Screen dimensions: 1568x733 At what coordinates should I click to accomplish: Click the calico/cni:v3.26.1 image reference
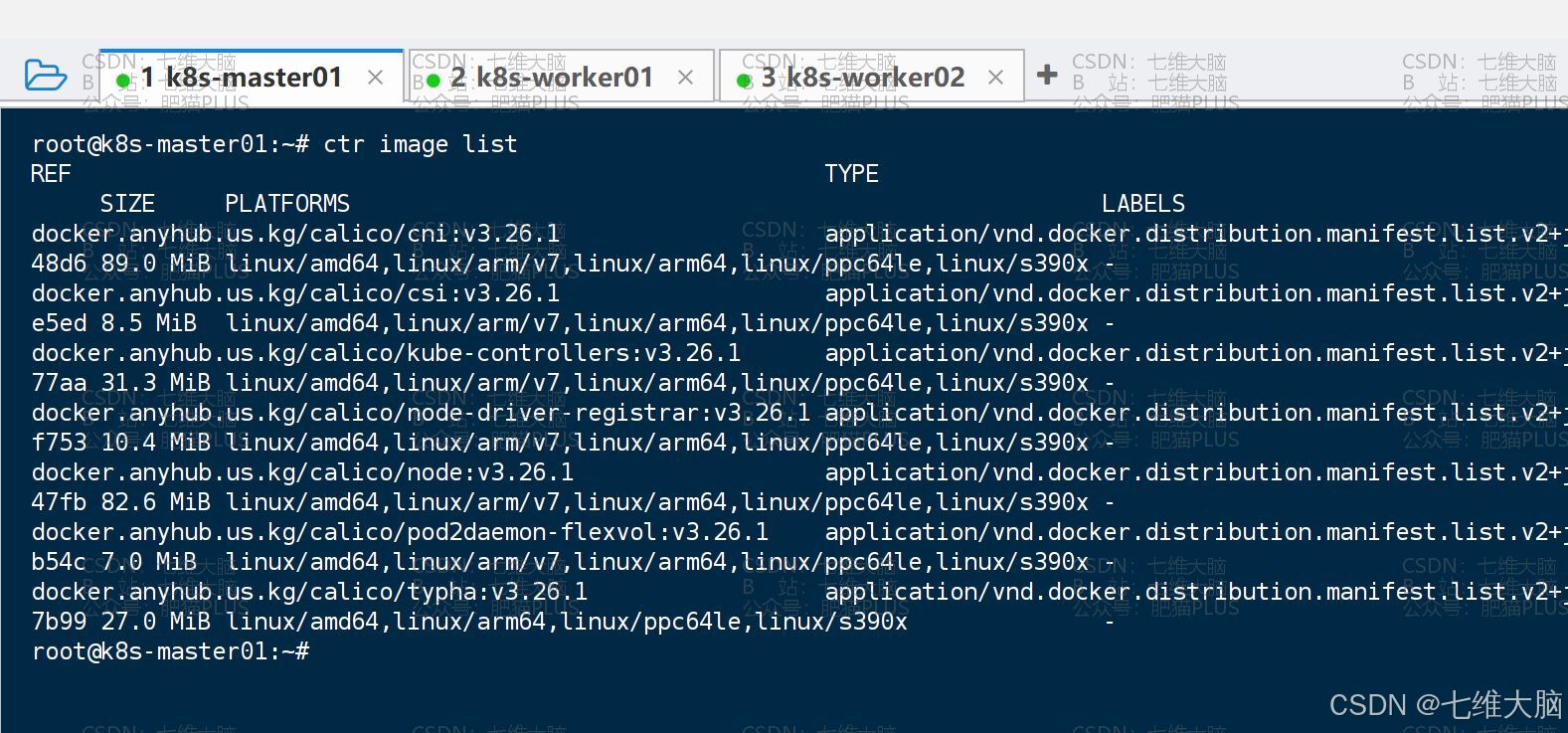[295, 234]
